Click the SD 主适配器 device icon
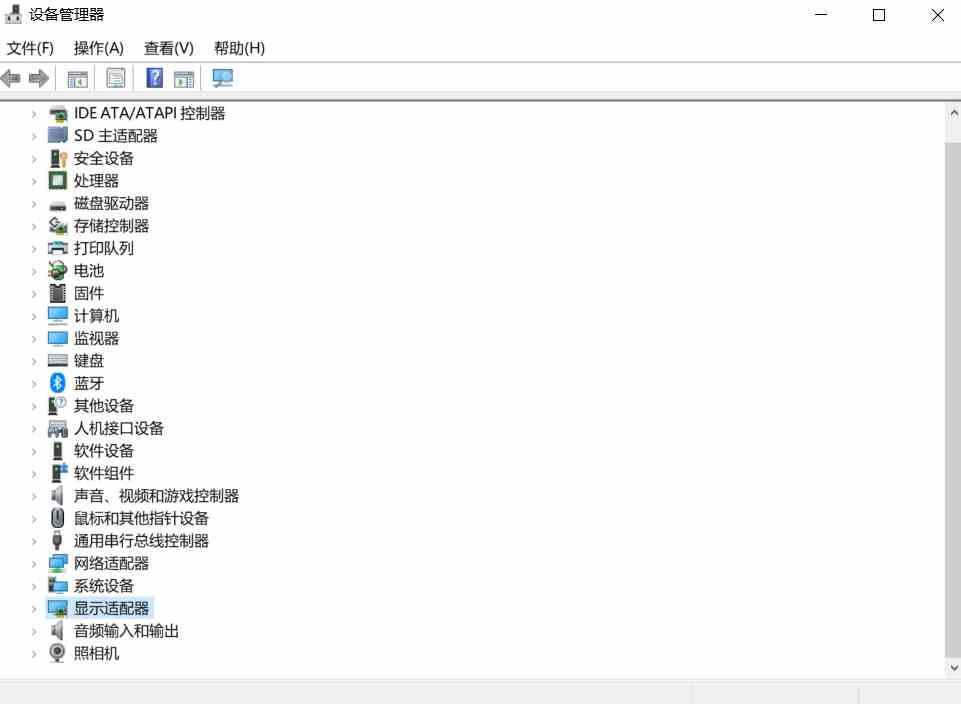The width and height of the screenshot is (961, 704). [x=58, y=135]
